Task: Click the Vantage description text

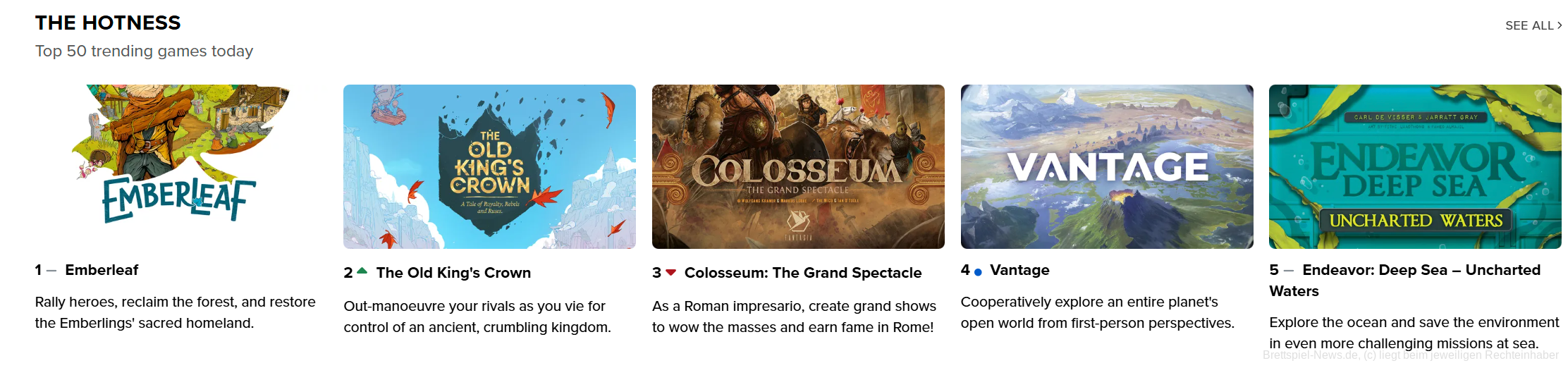Action: click(1097, 312)
